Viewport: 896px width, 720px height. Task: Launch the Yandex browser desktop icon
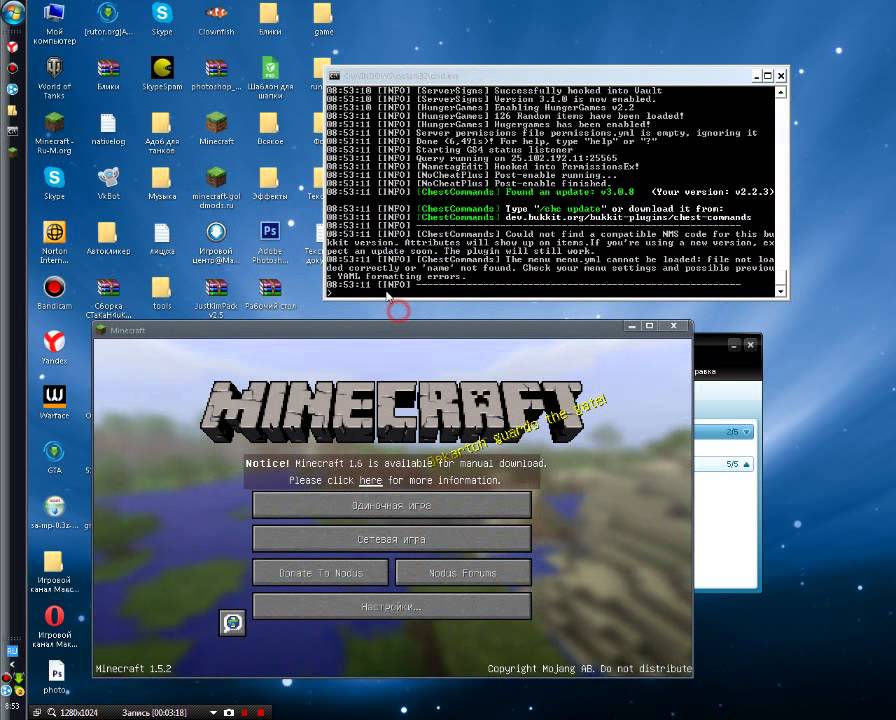tap(54, 348)
